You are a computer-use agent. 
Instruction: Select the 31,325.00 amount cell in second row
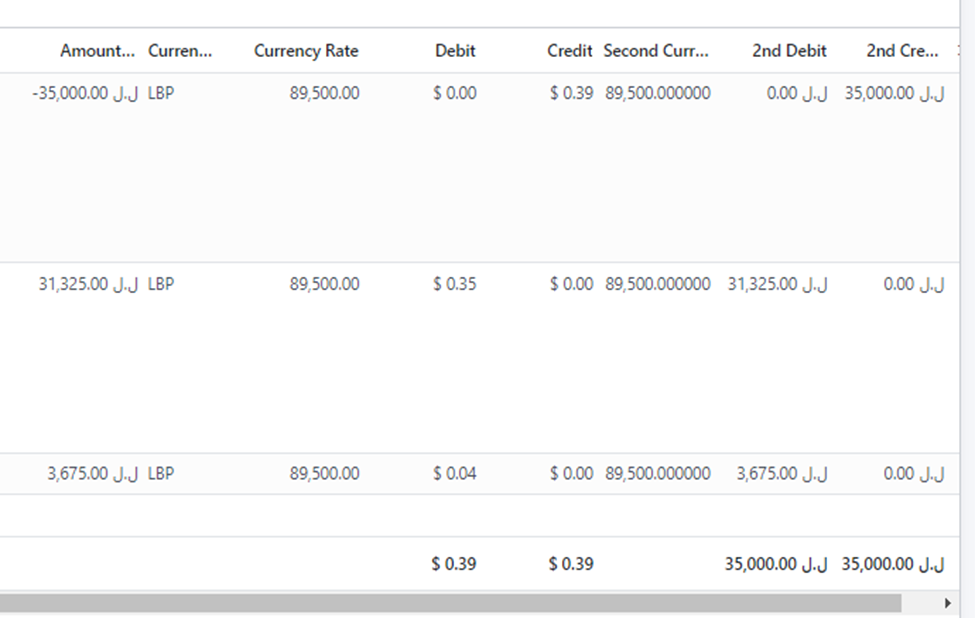tap(88, 284)
